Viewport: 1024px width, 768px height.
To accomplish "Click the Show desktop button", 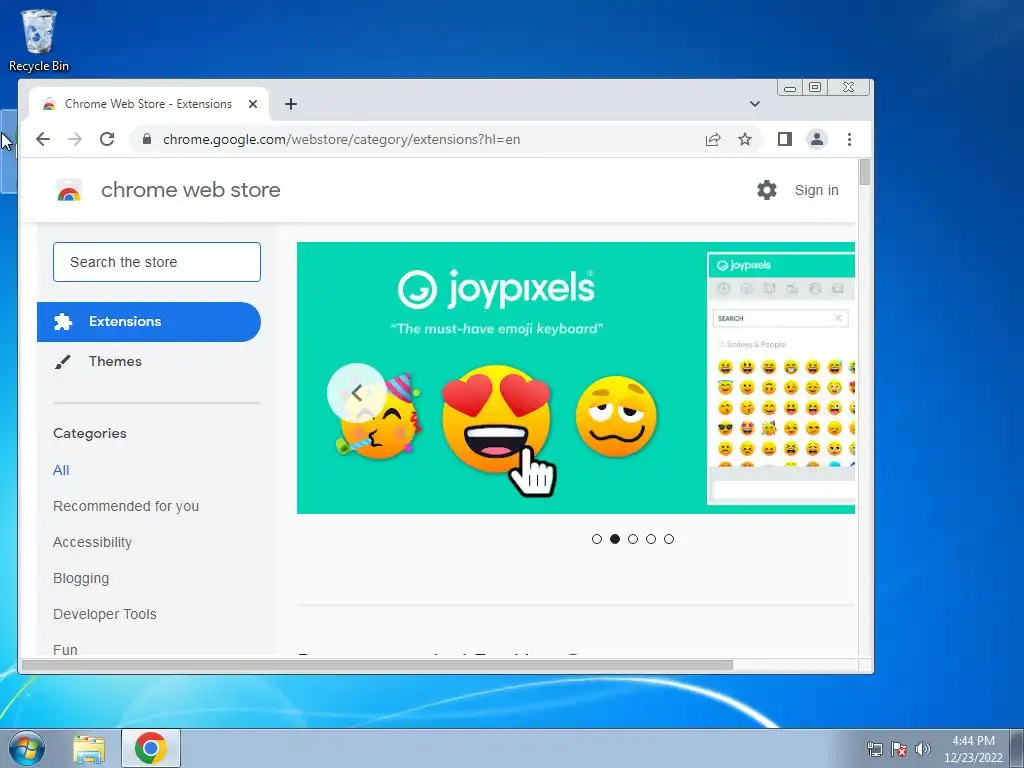I will click(1017, 748).
